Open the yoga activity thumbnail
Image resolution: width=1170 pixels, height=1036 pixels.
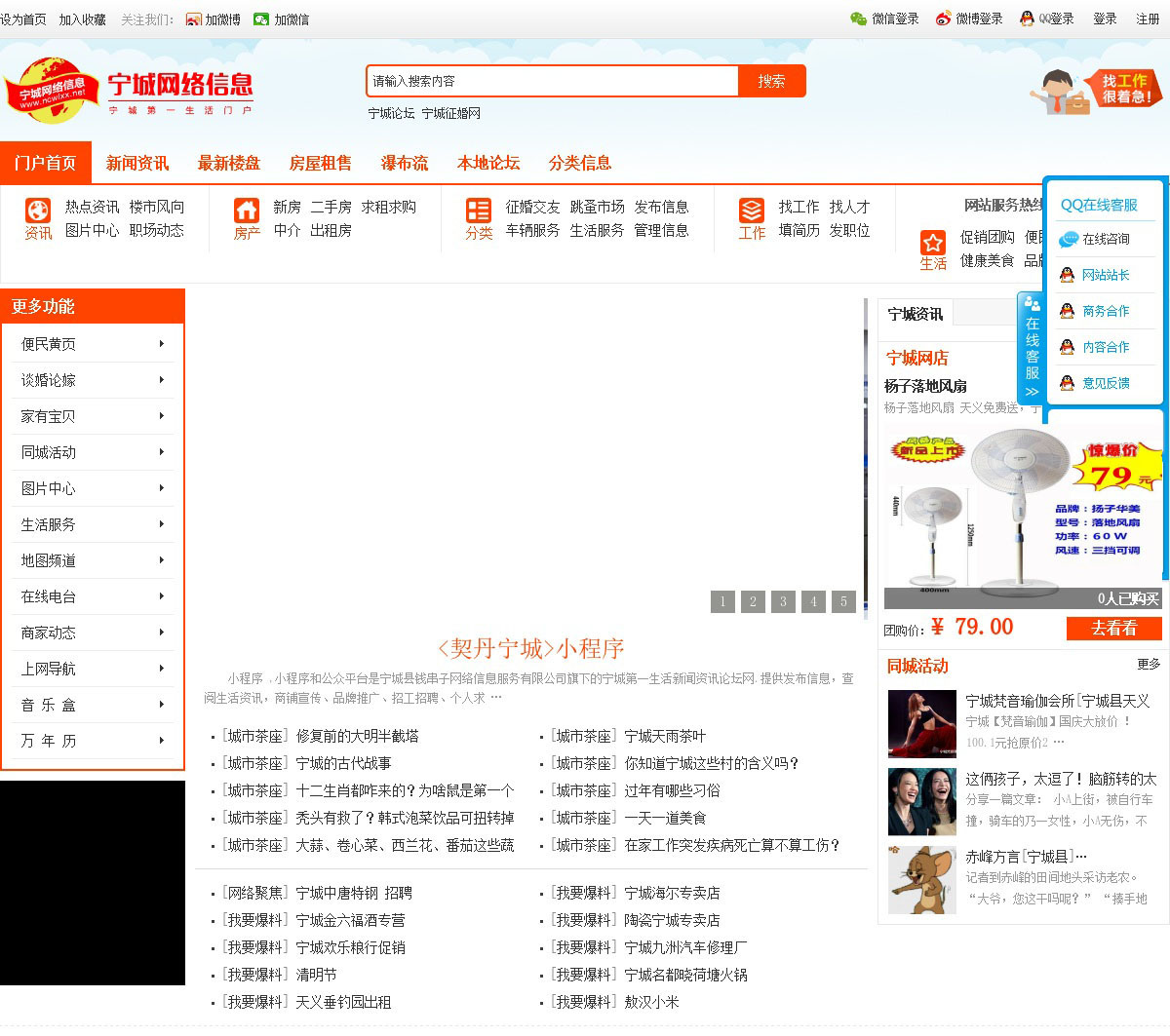922,723
